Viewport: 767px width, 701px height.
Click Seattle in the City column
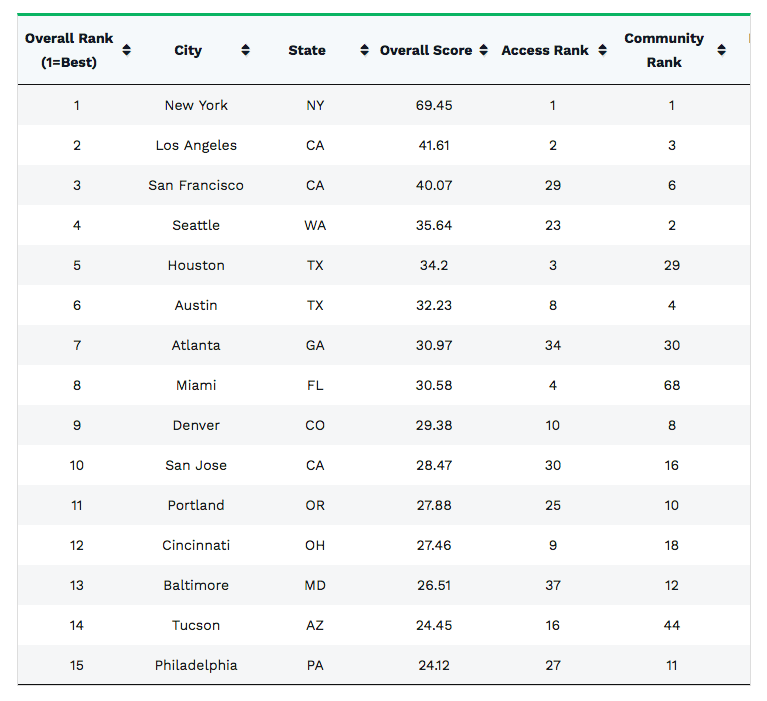[x=196, y=225]
